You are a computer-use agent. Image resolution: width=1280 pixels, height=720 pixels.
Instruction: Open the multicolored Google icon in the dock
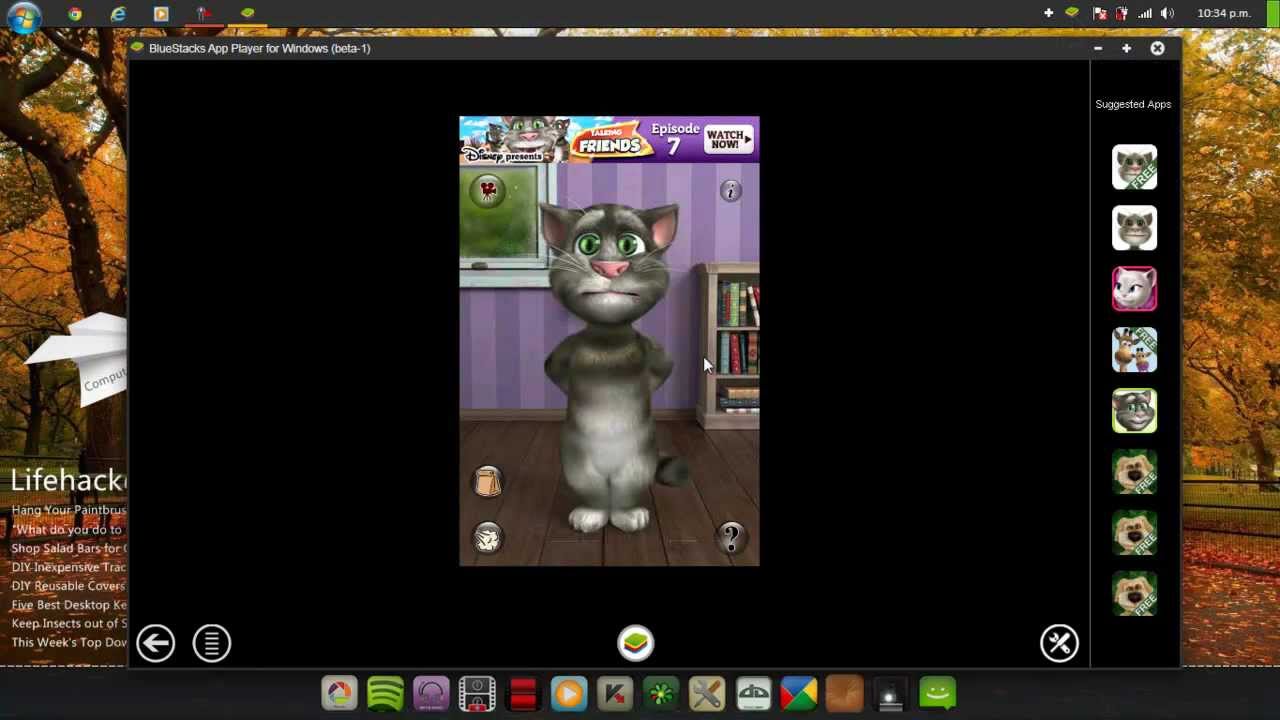(x=799, y=693)
